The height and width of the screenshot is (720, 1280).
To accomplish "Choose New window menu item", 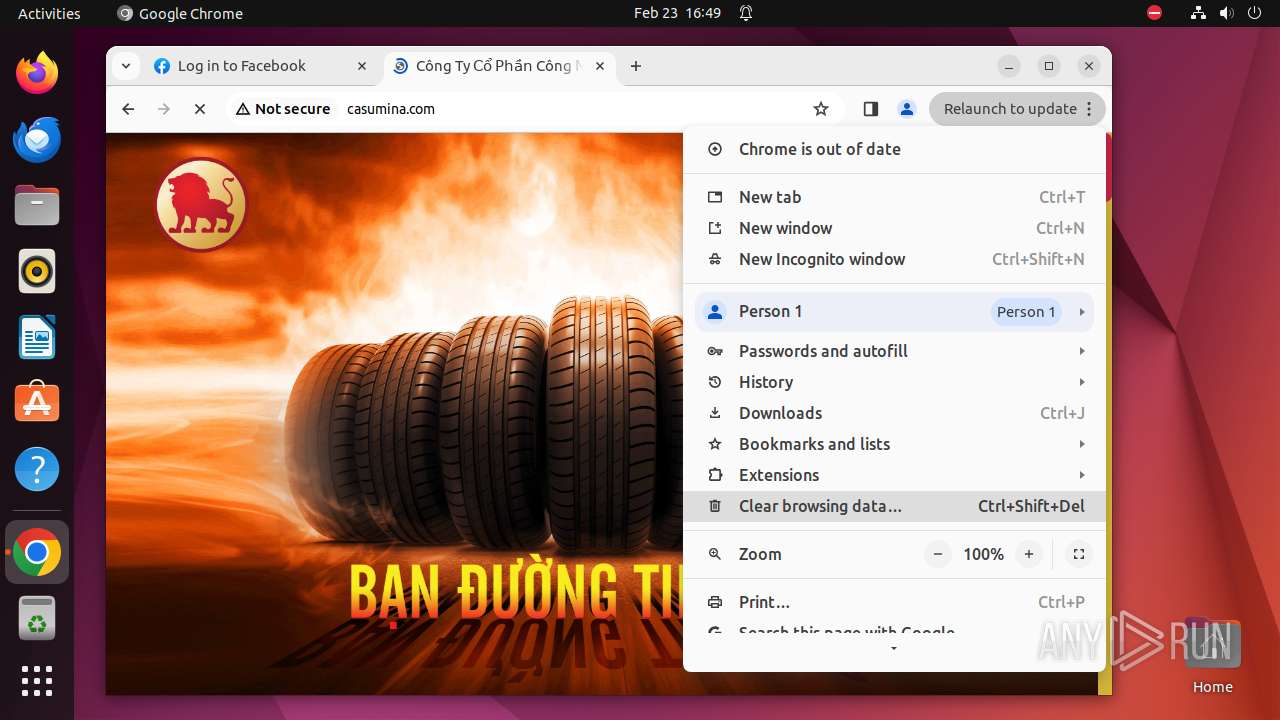I will (894, 228).
